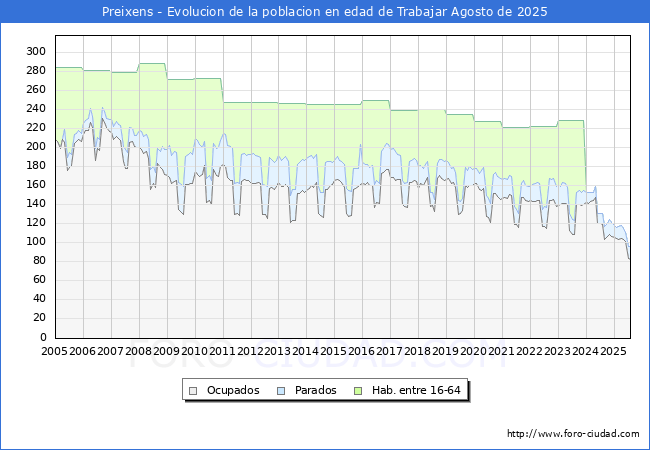Click the 2021 x-axis year label
The width and height of the screenshot is (650, 450).
click(501, 351)
